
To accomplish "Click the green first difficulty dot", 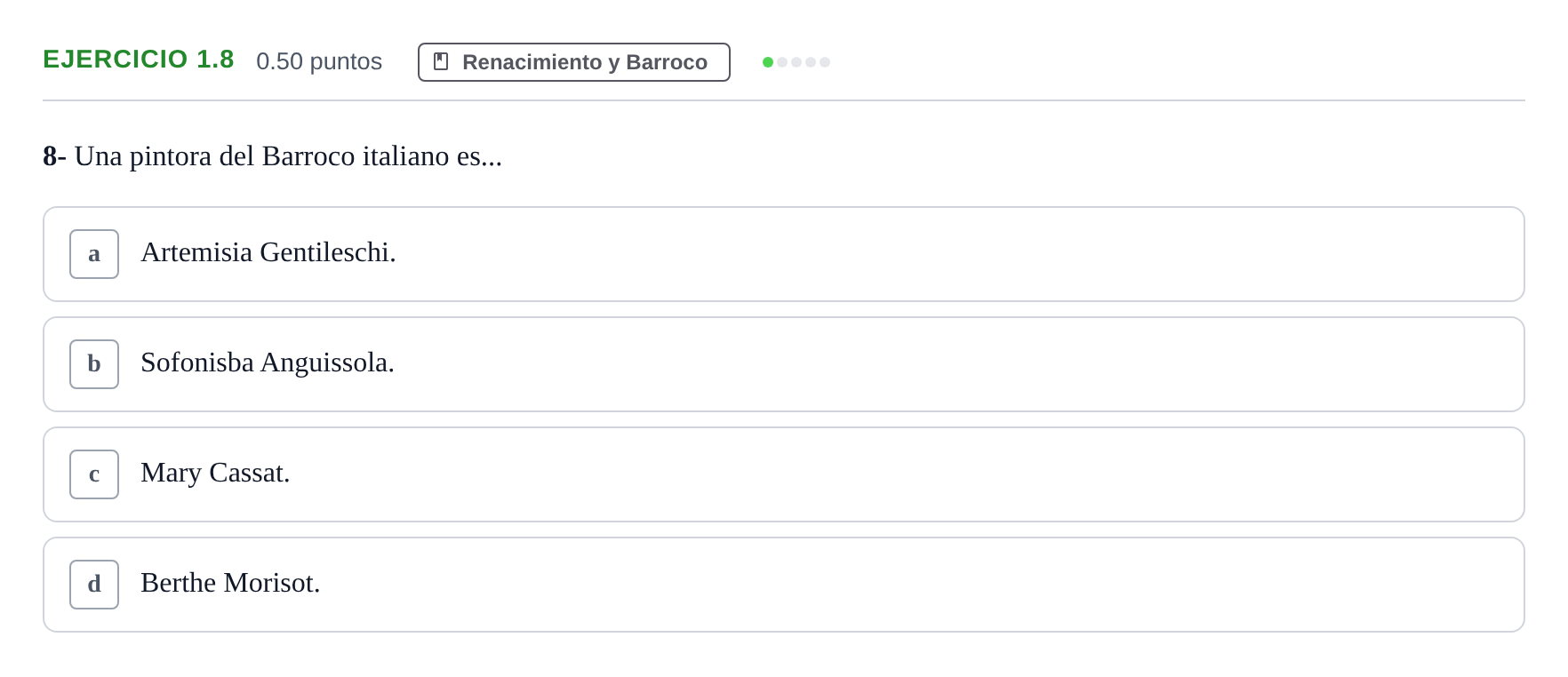I will [x=768, y=62].
